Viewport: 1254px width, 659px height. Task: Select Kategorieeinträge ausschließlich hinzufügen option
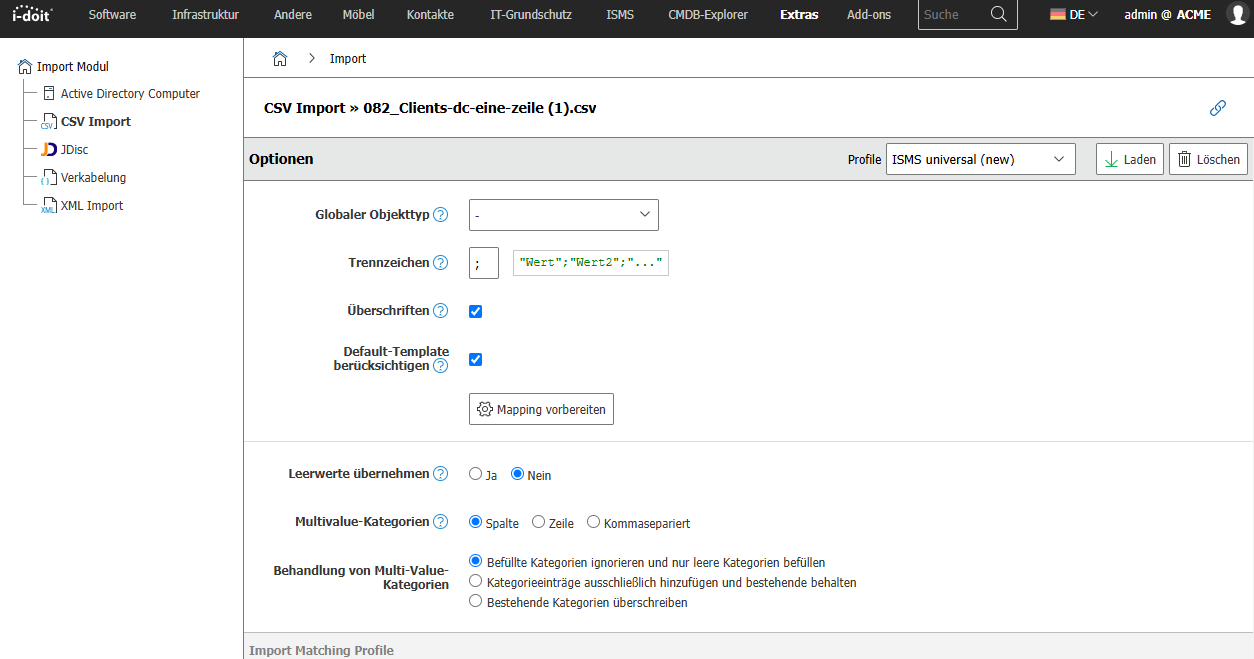coord(476,582)
